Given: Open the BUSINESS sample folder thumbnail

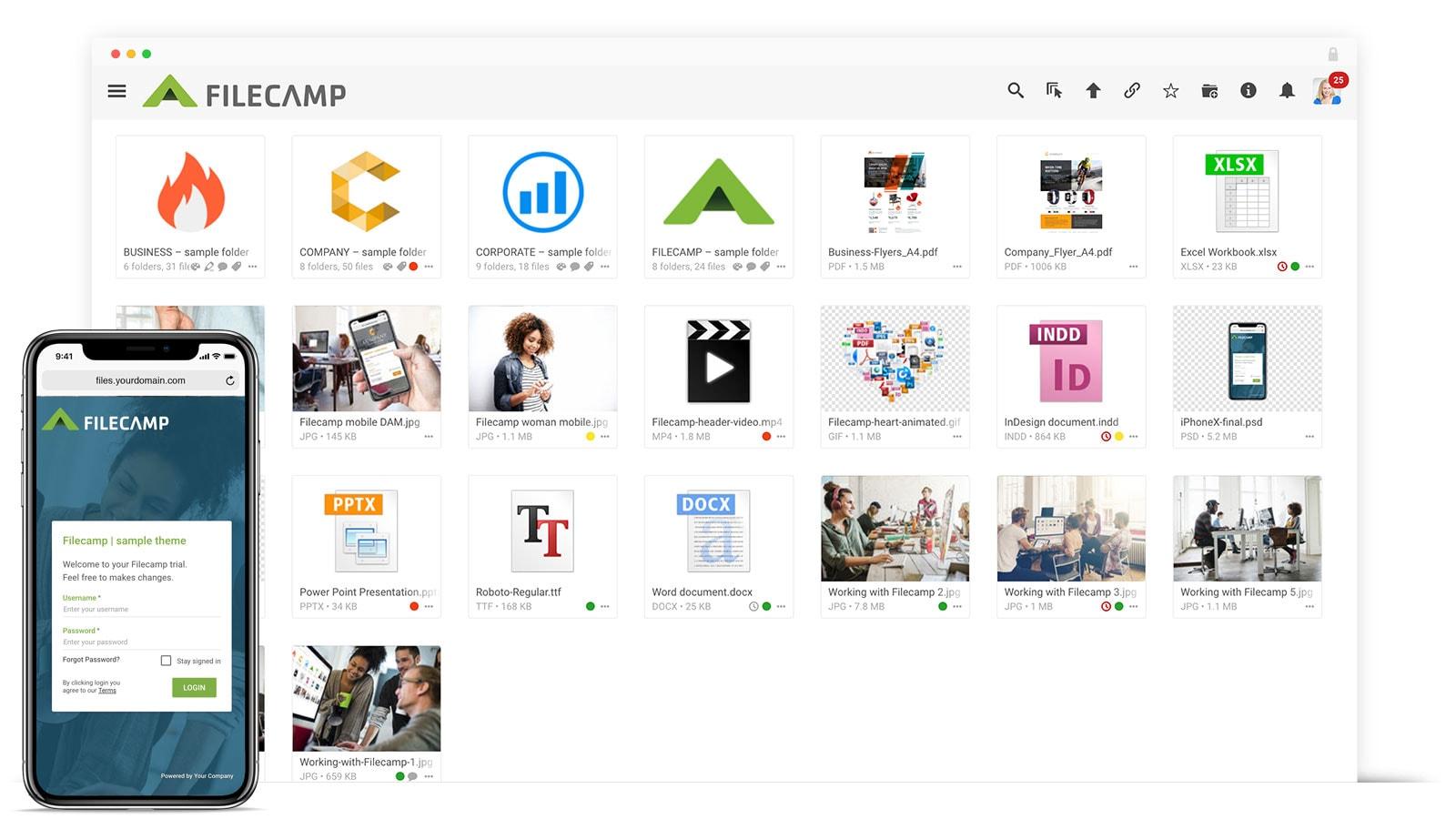Looking at the screenshot, I should (x=190, y=192).
